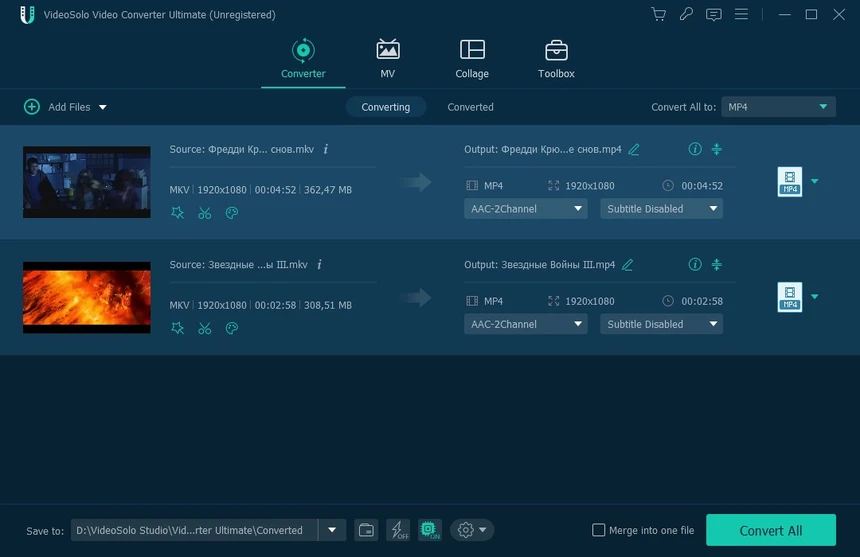Expand the Add Files dropdown arrow
Screen dimensions: 860x557
pyautogui.click(x=103, y=107)
